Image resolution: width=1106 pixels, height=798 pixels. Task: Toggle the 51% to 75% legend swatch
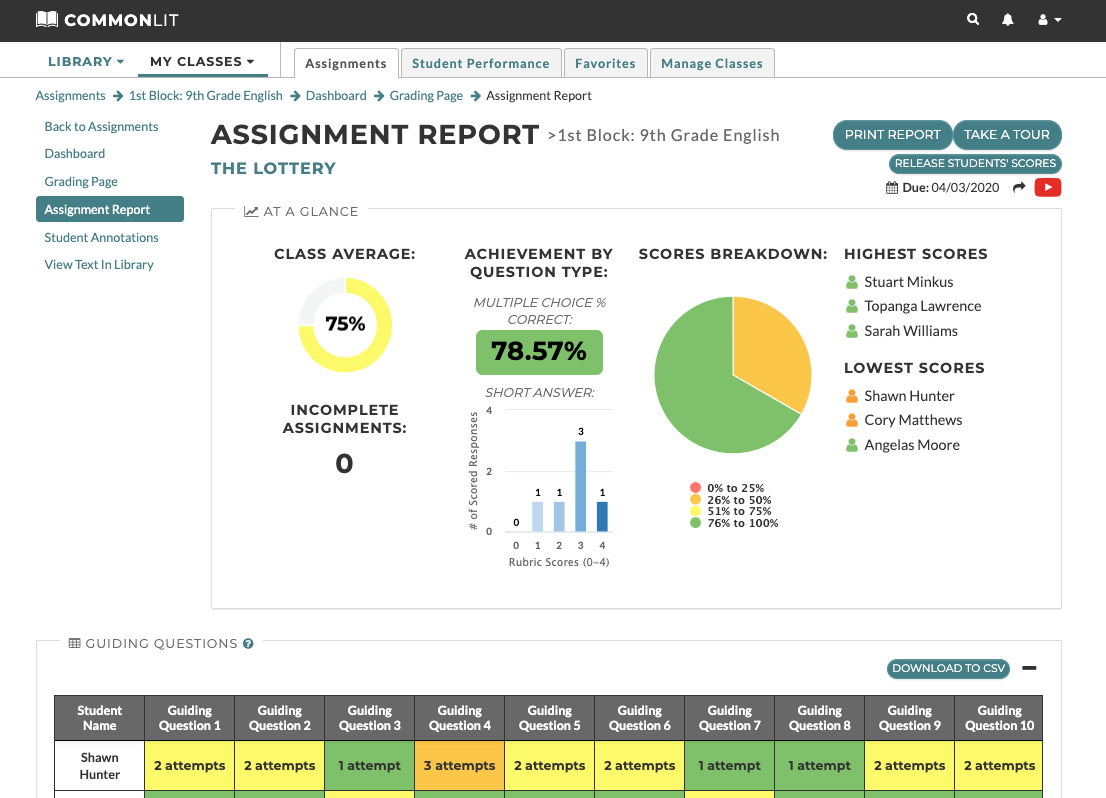(695, 511)
